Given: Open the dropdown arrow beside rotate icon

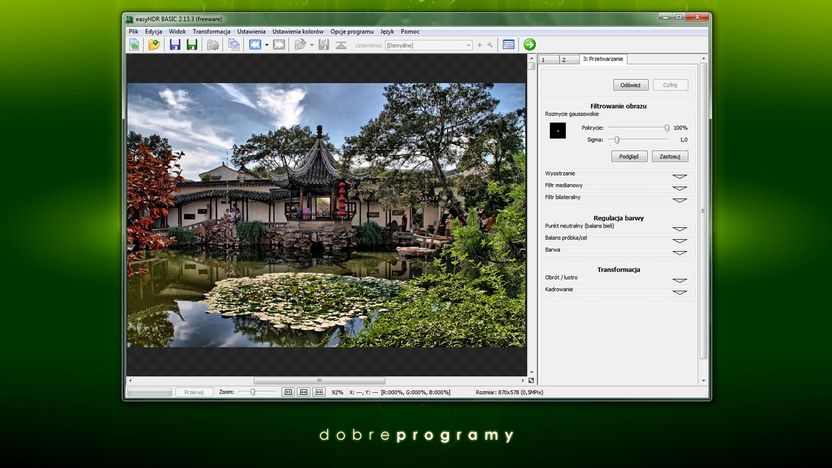Looking at the screenshot, I should 311,45.
